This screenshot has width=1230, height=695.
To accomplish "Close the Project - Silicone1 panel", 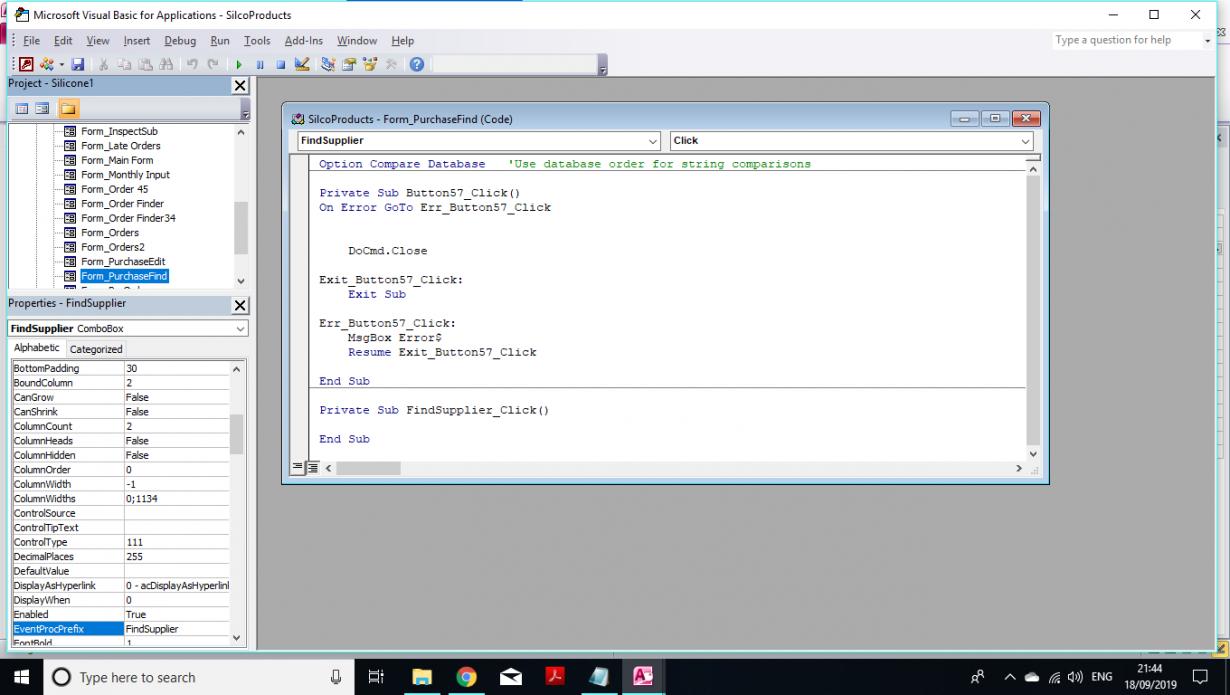I will pos(240,86).
